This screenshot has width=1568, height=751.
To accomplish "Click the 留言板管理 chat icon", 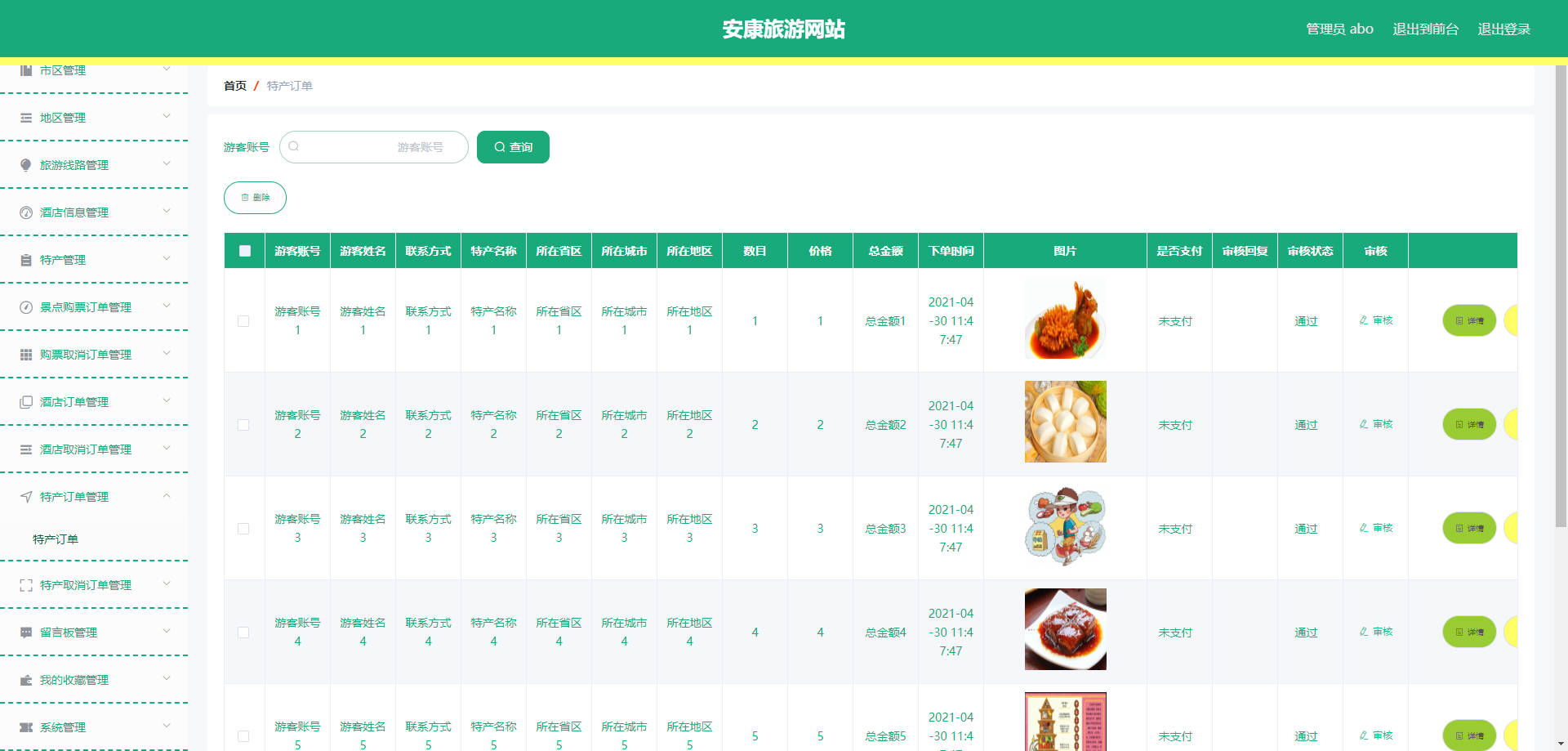I will pyautogui.click(x=26, y=633).
